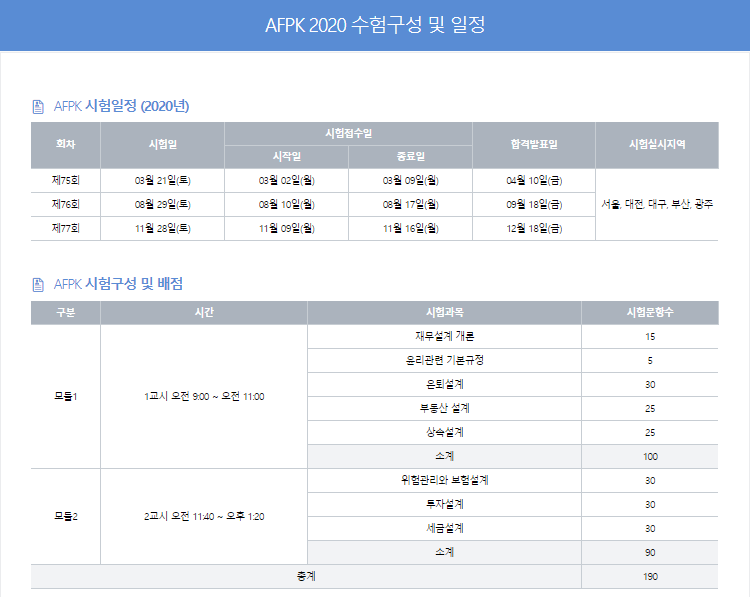Click the 시험과목 column header
Image resolution: width=750 pixels, height=597 pixels.
click(x=444, y=312)
